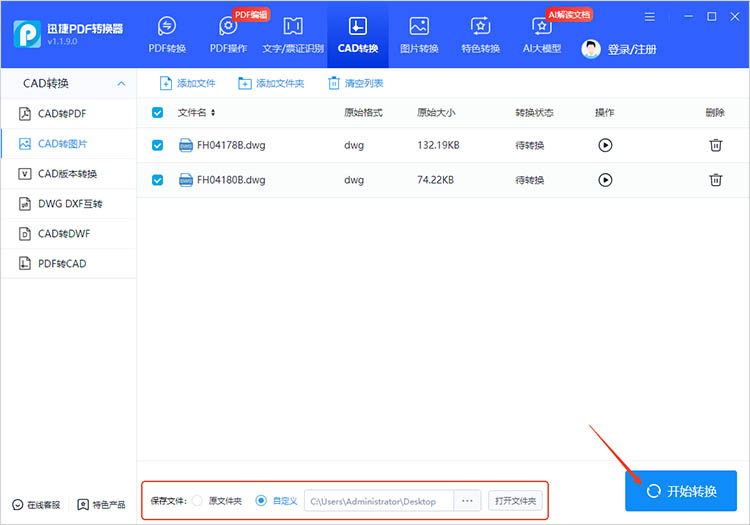Screen dimensions: 750x525
Task: Select 原文件夹 radio option
Action: (197, 501)
